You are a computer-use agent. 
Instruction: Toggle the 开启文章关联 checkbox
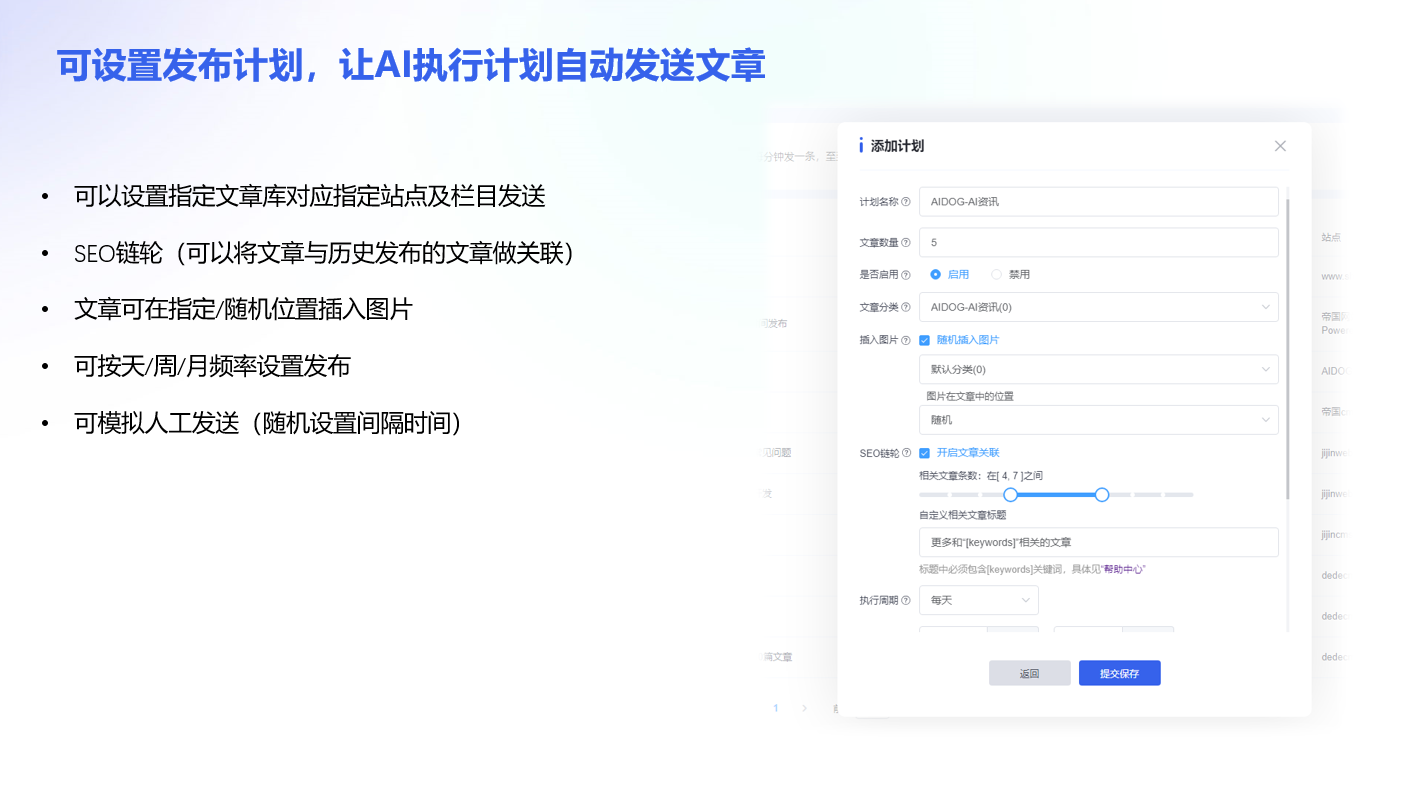point(925,454)
